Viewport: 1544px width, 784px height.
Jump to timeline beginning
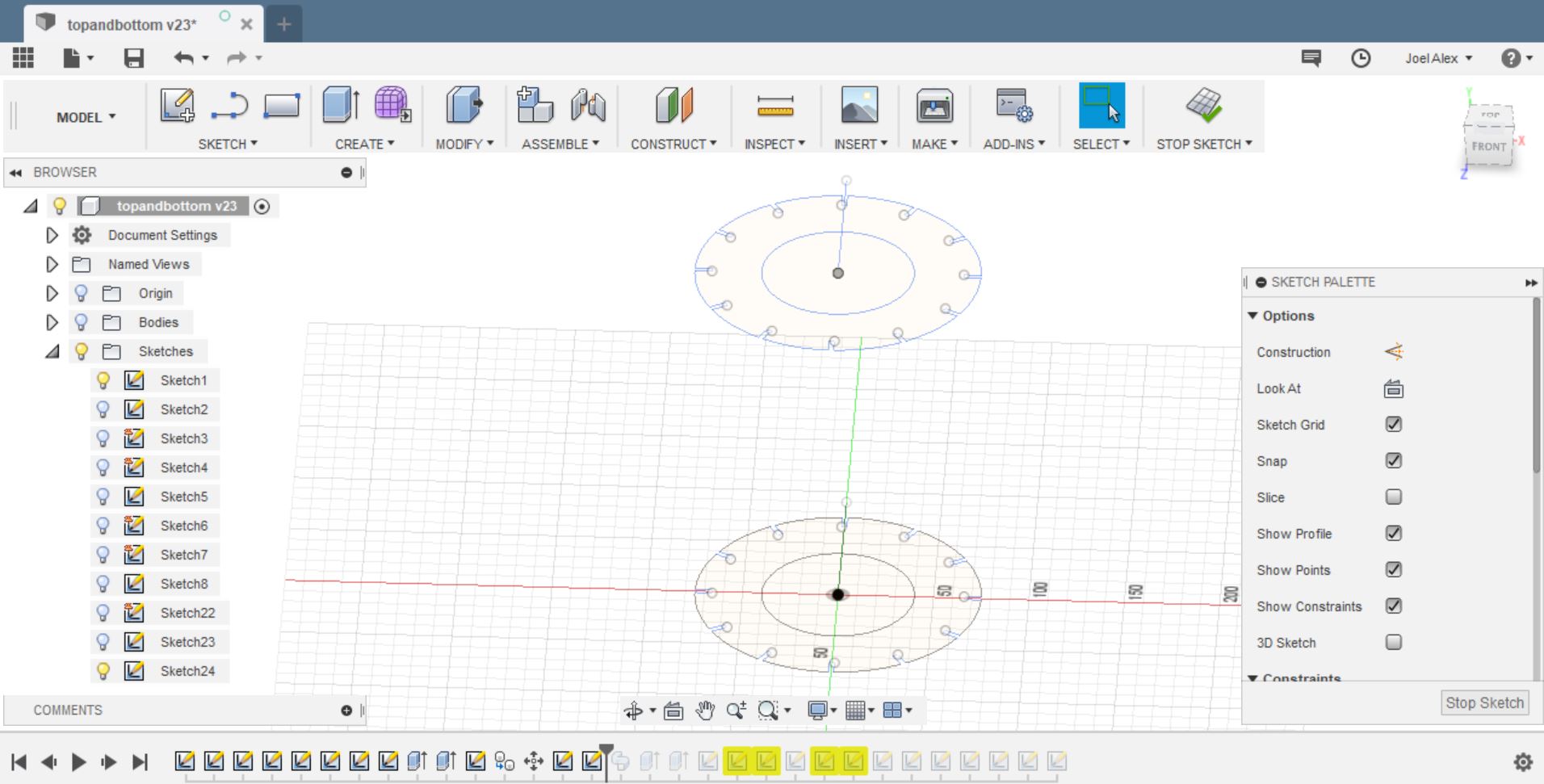[x=19, y=761]
